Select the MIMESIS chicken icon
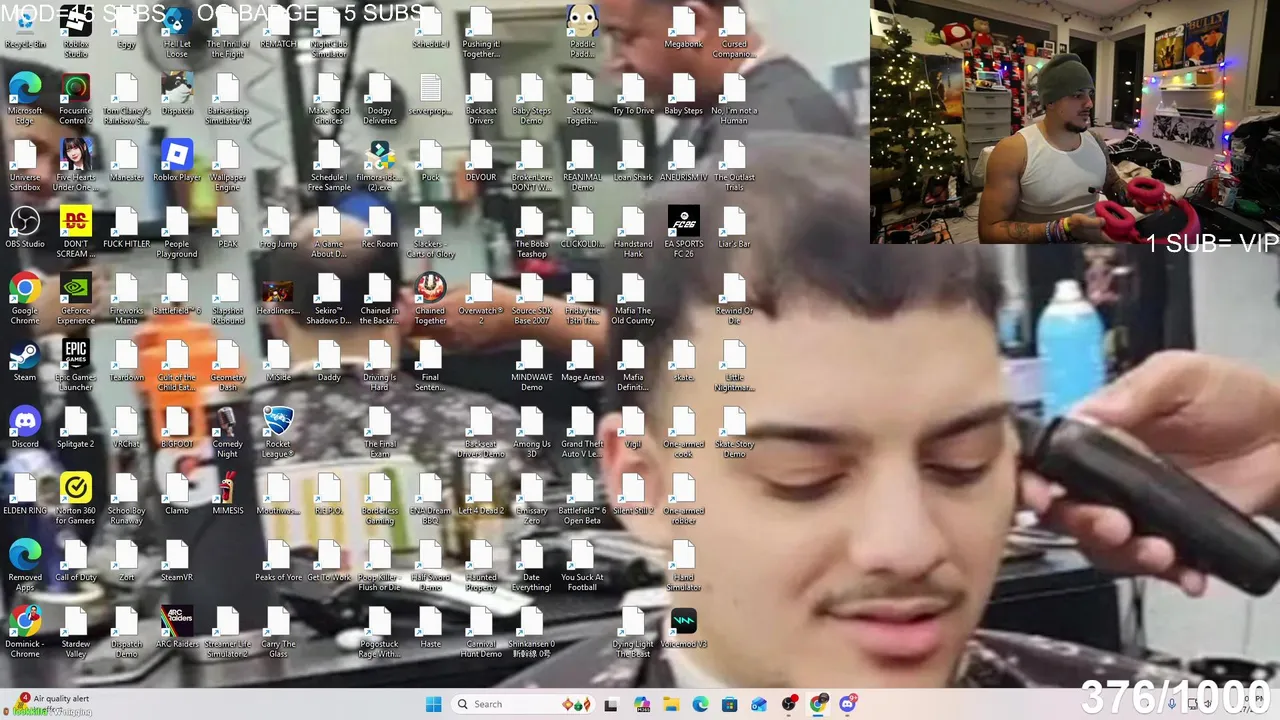The image size is (1280, 720). pos(227,494)
